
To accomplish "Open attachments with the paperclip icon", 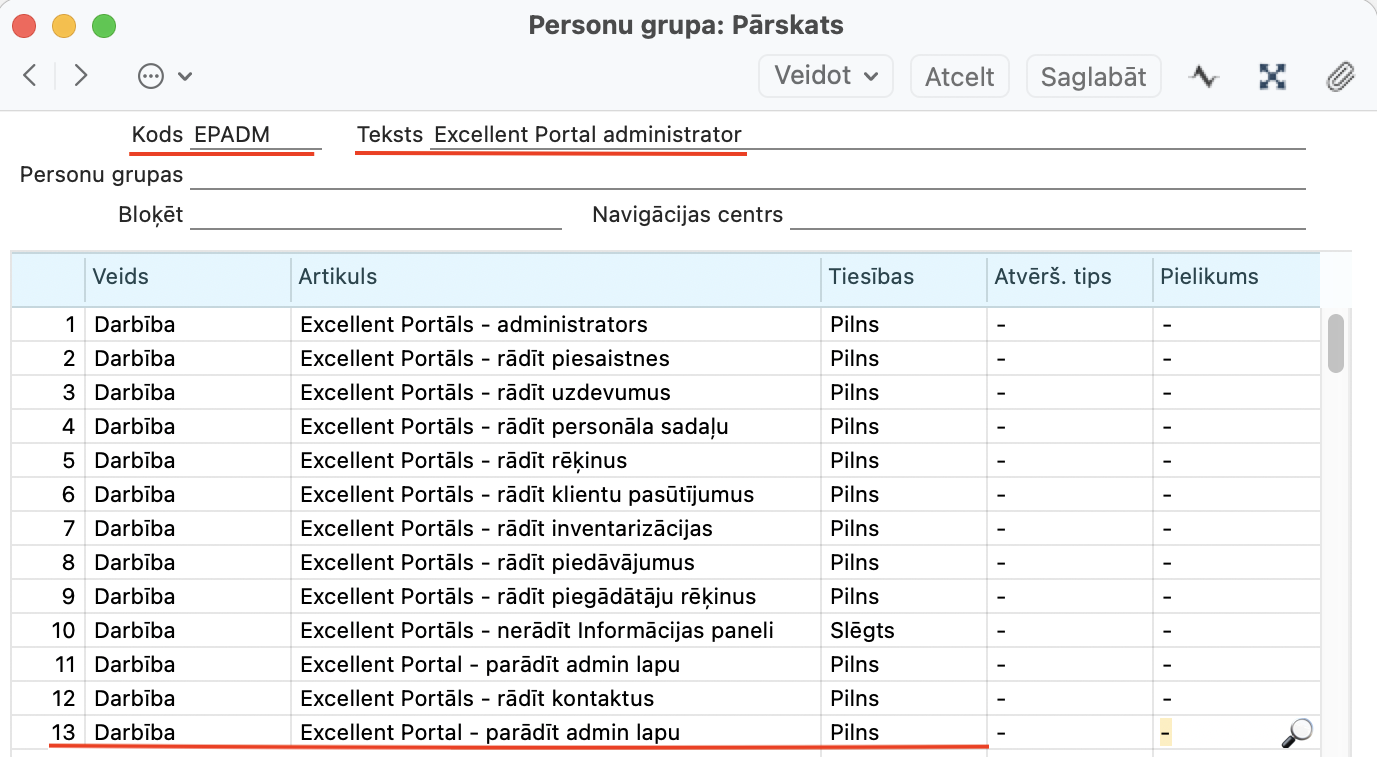I will click(1339, 77).
